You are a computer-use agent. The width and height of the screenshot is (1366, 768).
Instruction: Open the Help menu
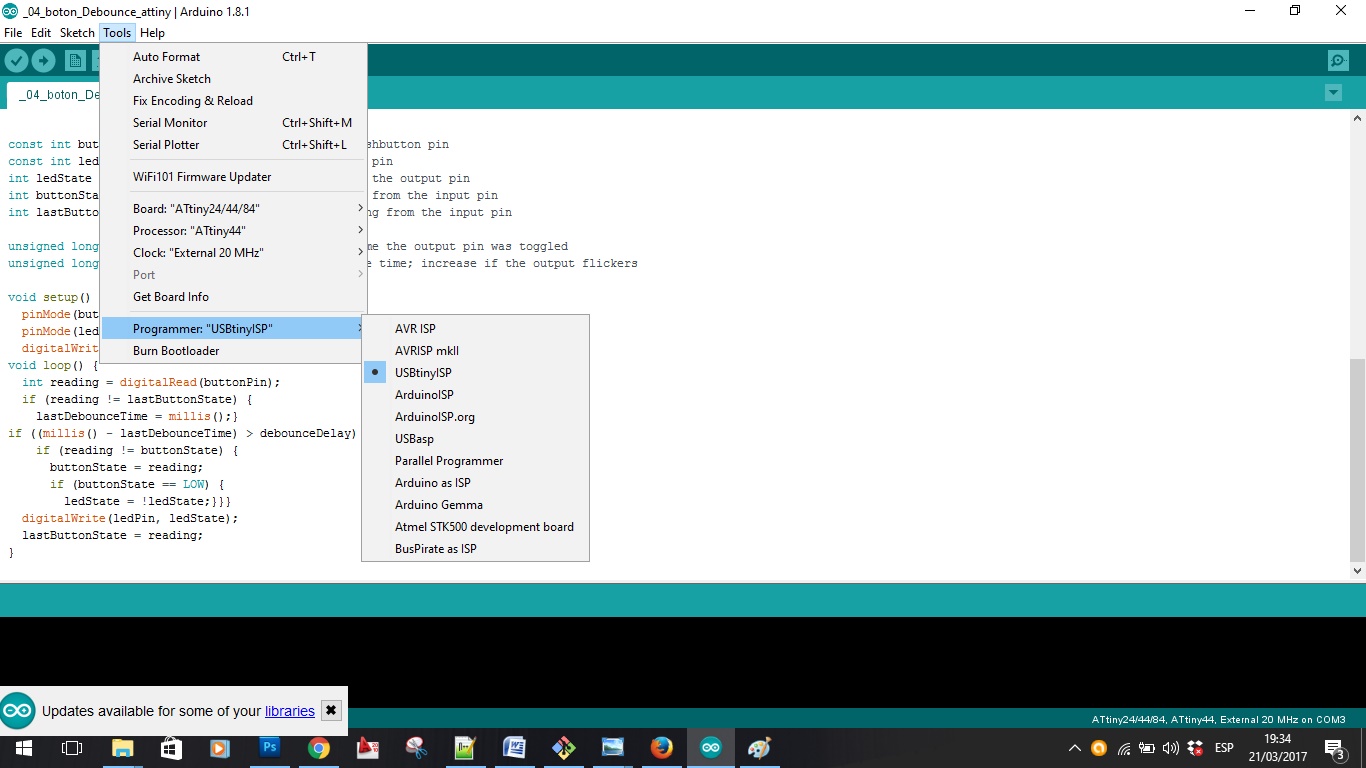click(x=152, y=33)
